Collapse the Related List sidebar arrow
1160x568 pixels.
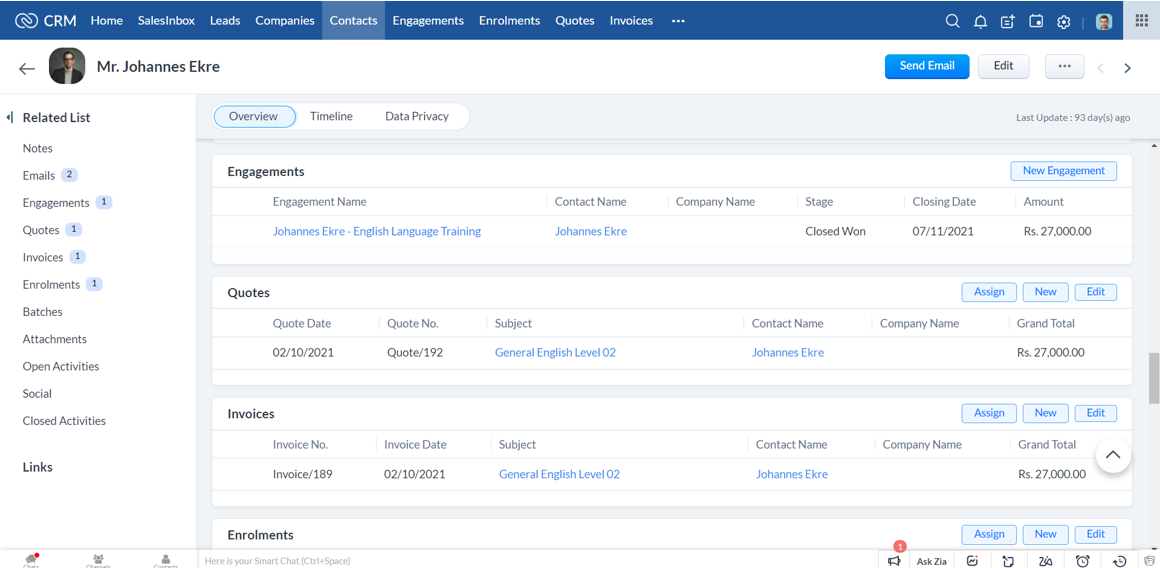click(x=10, y=118)
